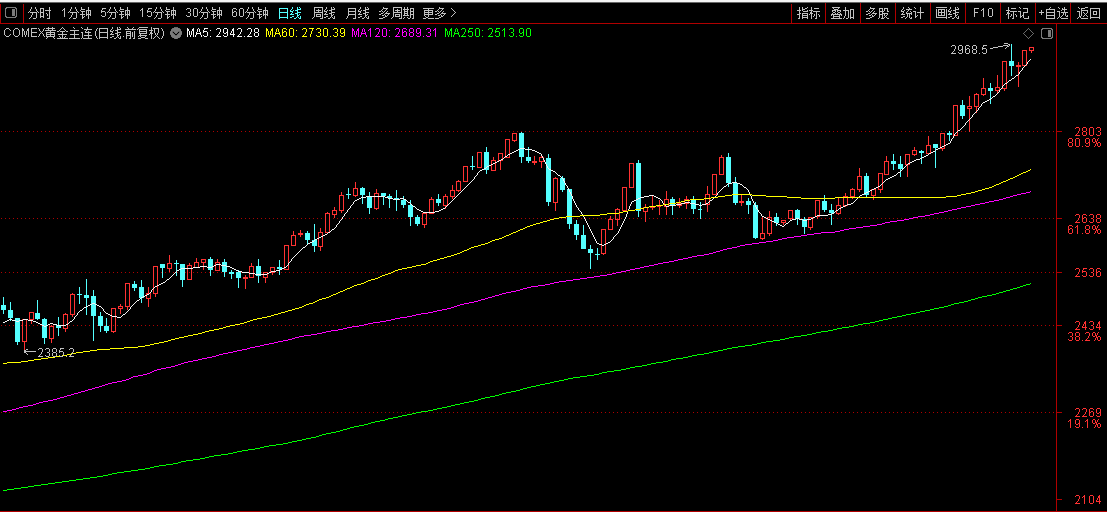
Task: Switch to the 分时 chart view
Action: [40, 13]
